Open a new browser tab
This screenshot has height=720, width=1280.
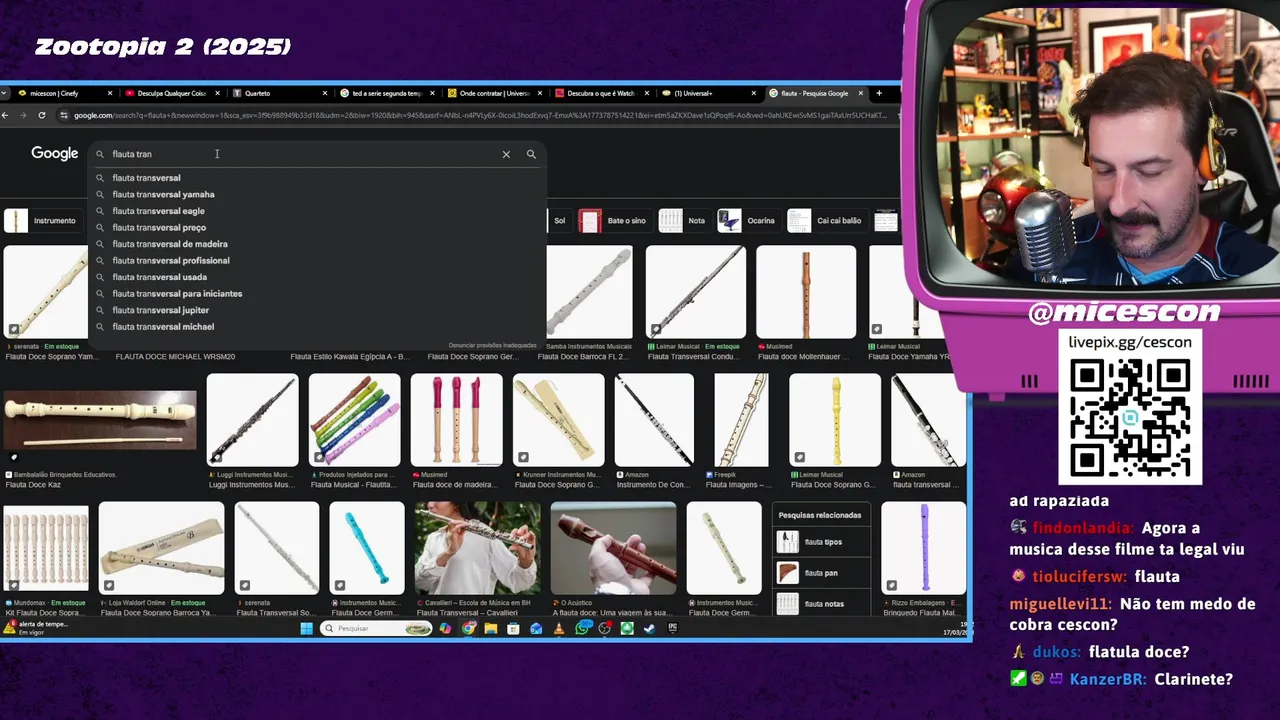pos(879,93)
